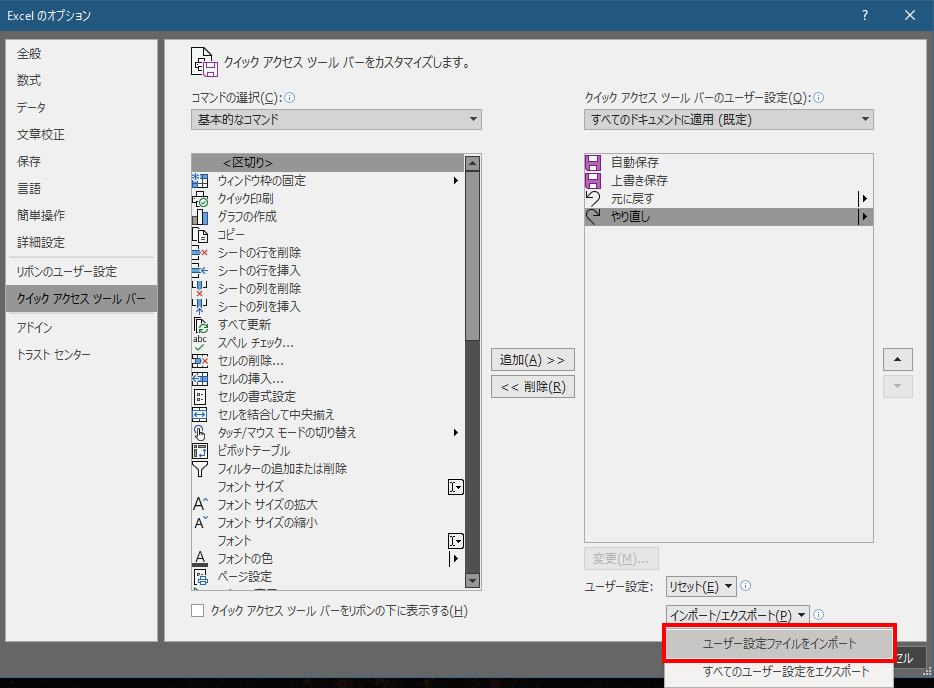Viewport: 934px width, 688px height.
Task: Expand the フォントの色 split arrow
Action: (x=455, y=558)
